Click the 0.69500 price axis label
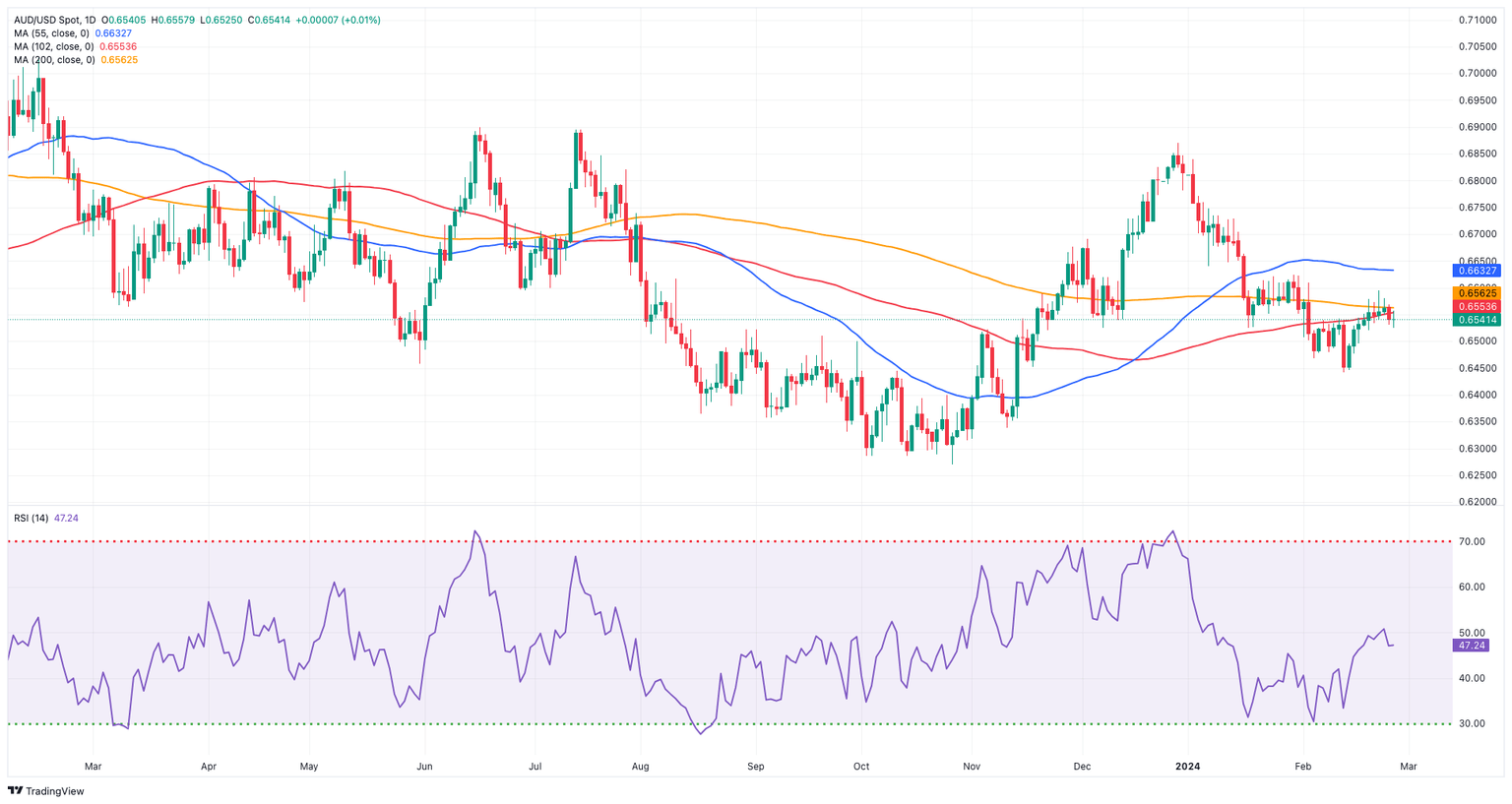This screenshot has height=804, width=1512. (1478, 100)
